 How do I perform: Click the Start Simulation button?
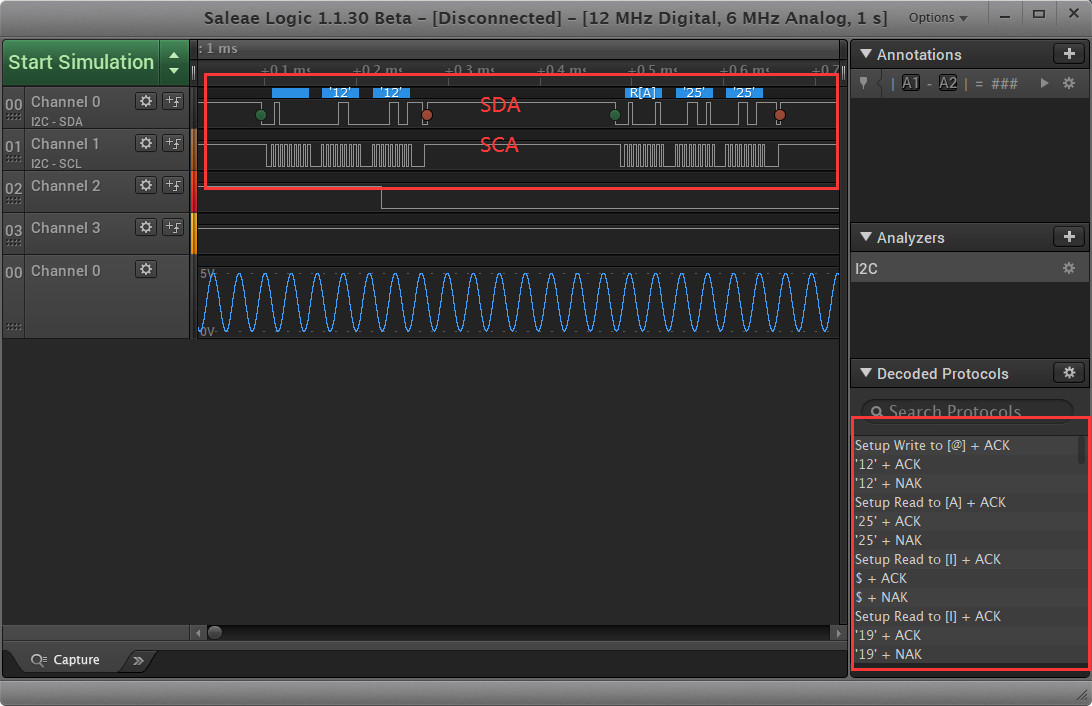coord(81,62)
